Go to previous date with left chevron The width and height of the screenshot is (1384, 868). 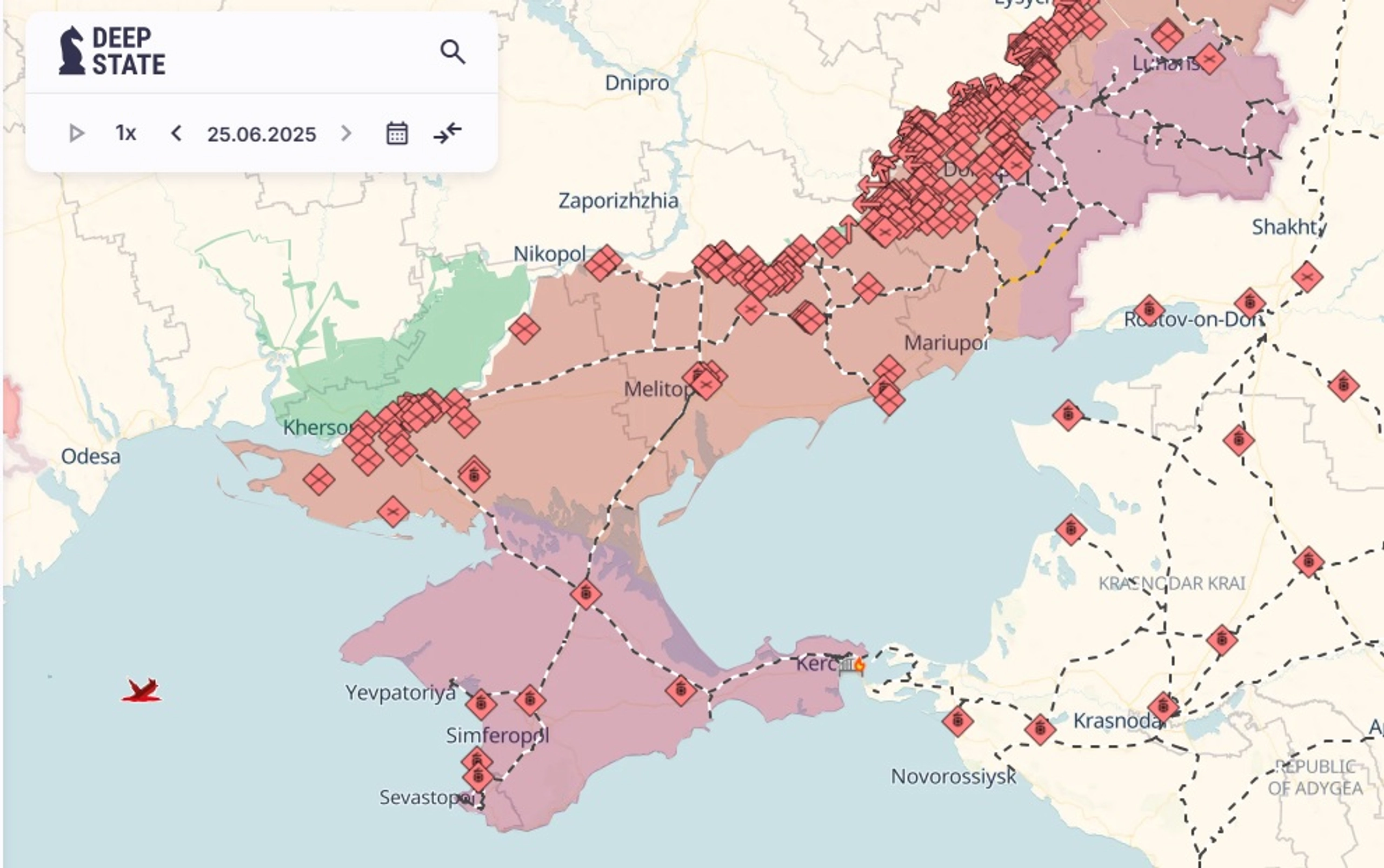176,132
